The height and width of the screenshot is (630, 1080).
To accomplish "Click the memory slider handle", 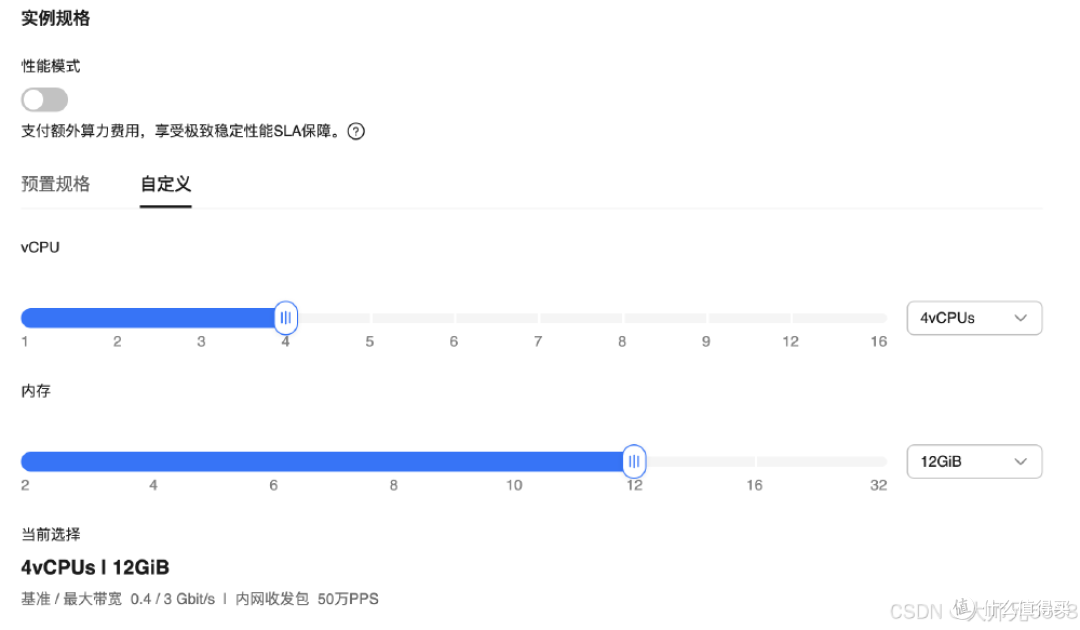I will 635,461.
